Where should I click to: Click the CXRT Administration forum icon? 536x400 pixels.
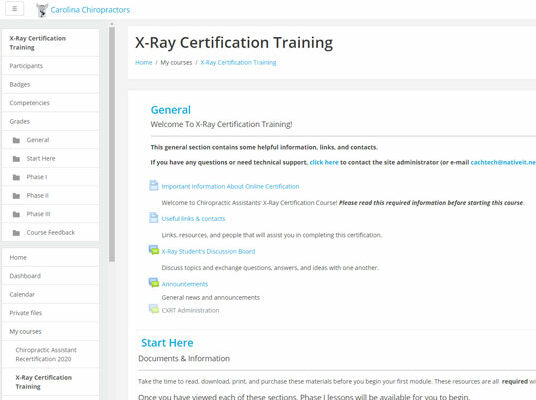click(x=154, y=309)
